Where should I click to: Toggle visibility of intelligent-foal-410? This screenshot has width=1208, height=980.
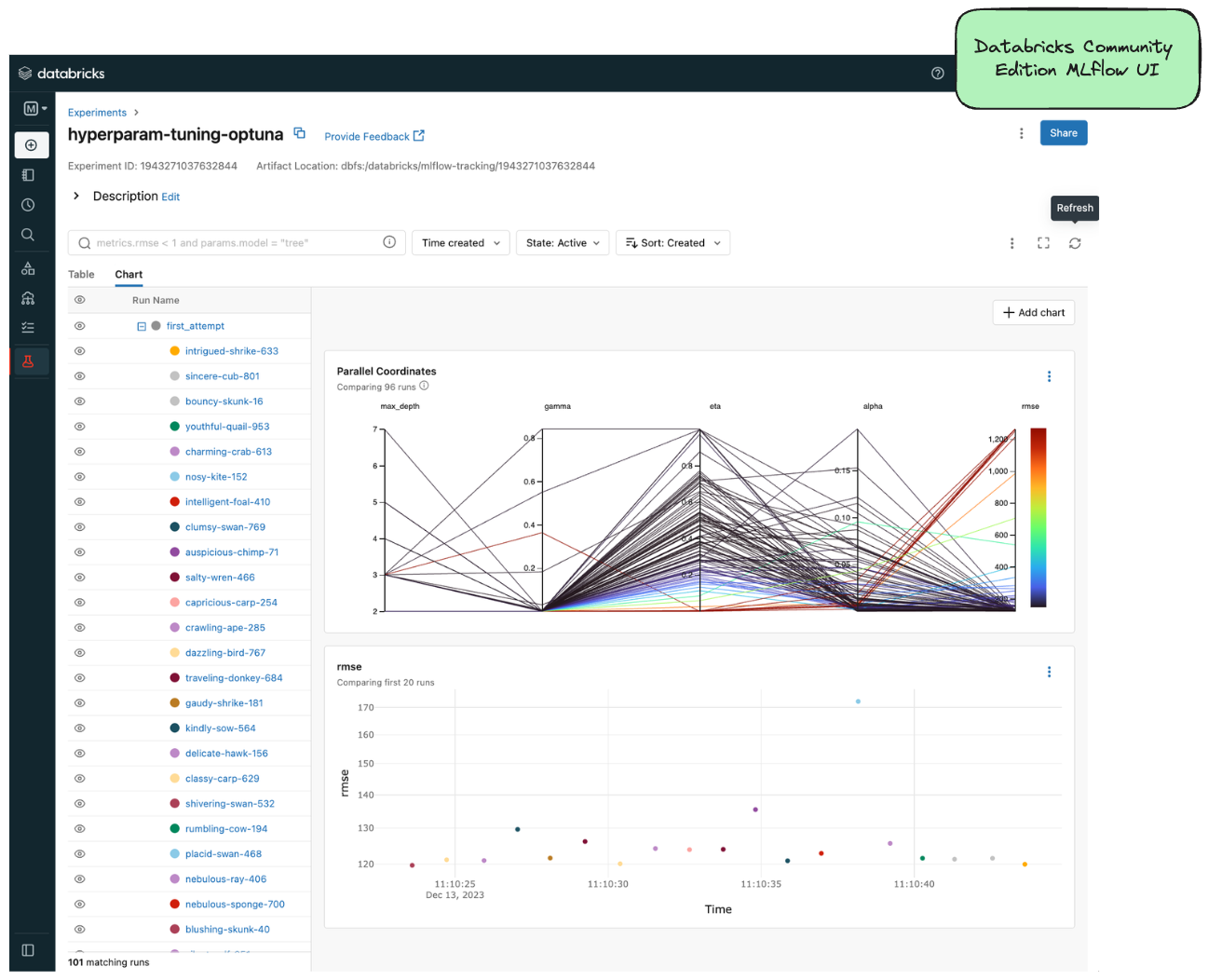pyautogui.click(x=80, y=502)
